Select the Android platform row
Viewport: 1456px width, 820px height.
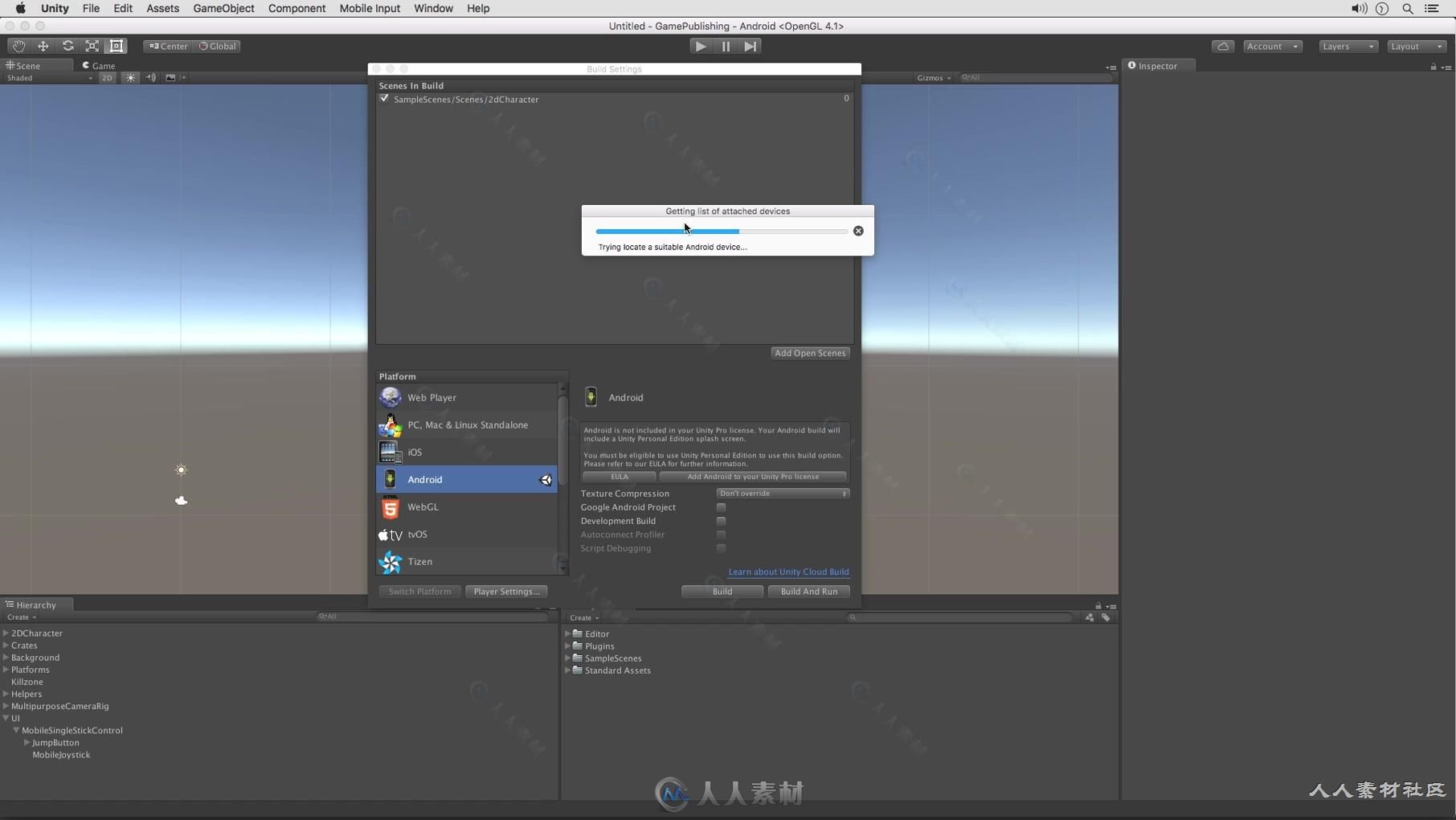467,479
